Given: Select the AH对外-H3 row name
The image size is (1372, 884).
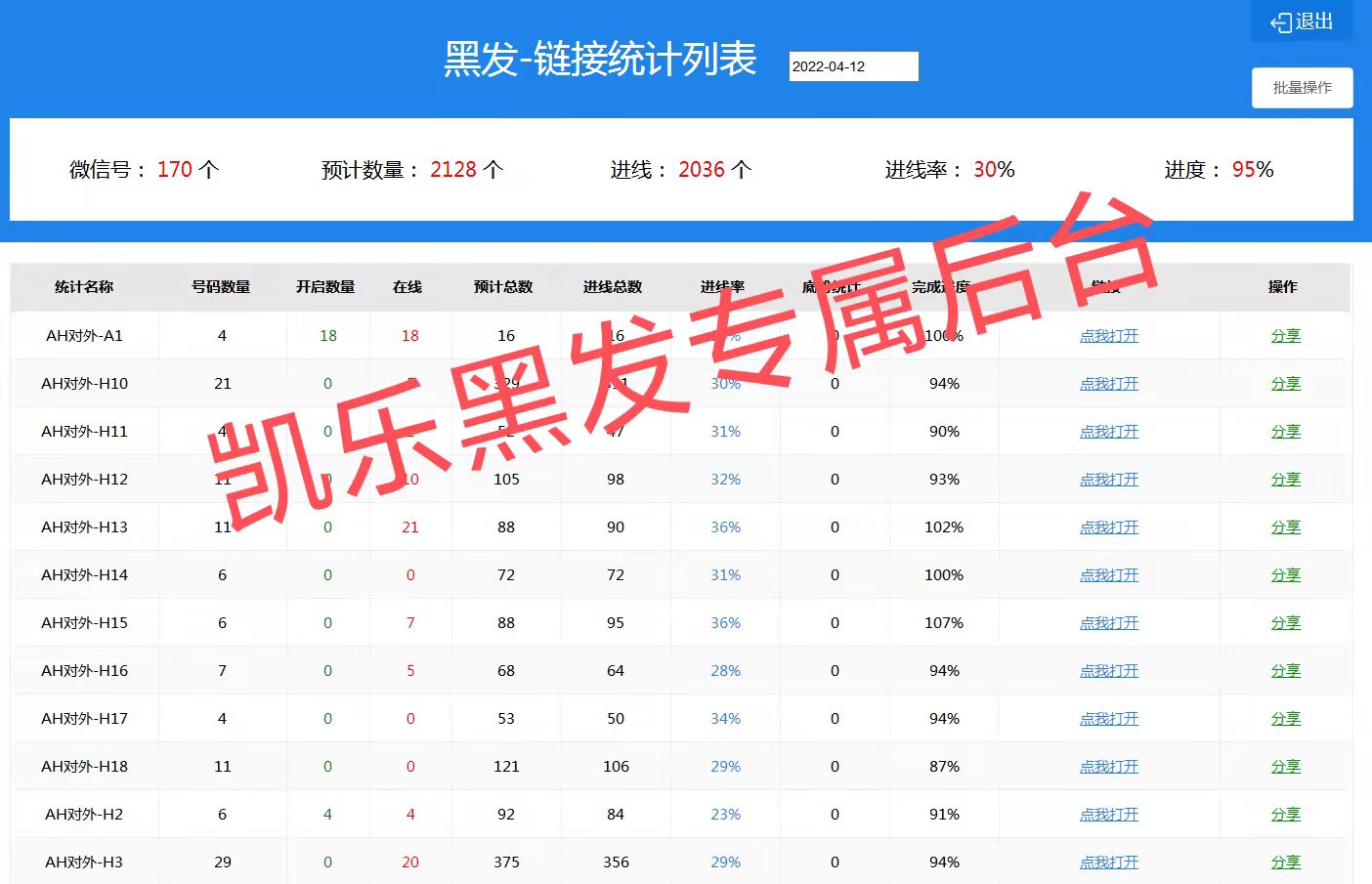Looking at the screenshot, I should pos(84,863).
